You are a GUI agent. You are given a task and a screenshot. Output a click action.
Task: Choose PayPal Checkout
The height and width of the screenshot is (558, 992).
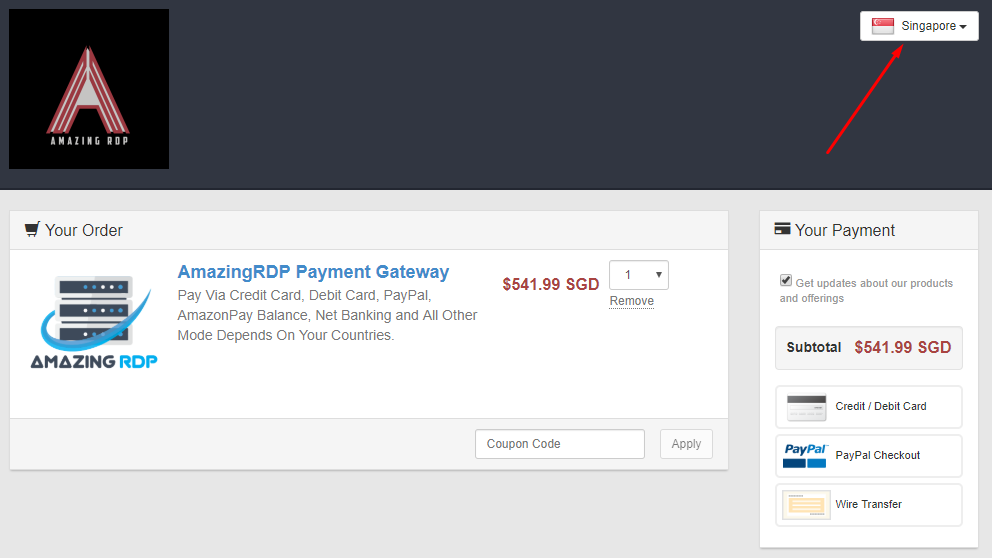click(x=877, y=456)
